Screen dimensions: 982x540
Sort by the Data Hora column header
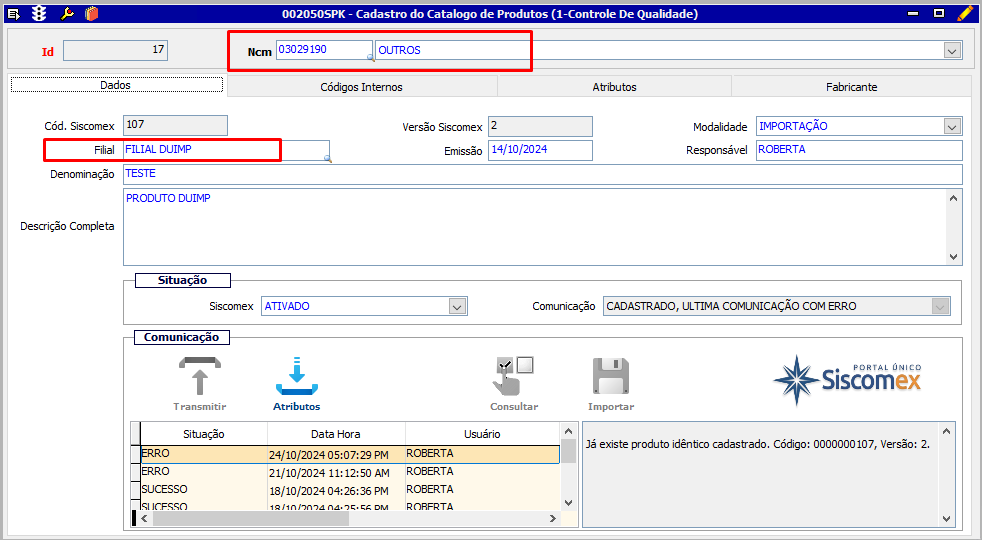(336, 434)
